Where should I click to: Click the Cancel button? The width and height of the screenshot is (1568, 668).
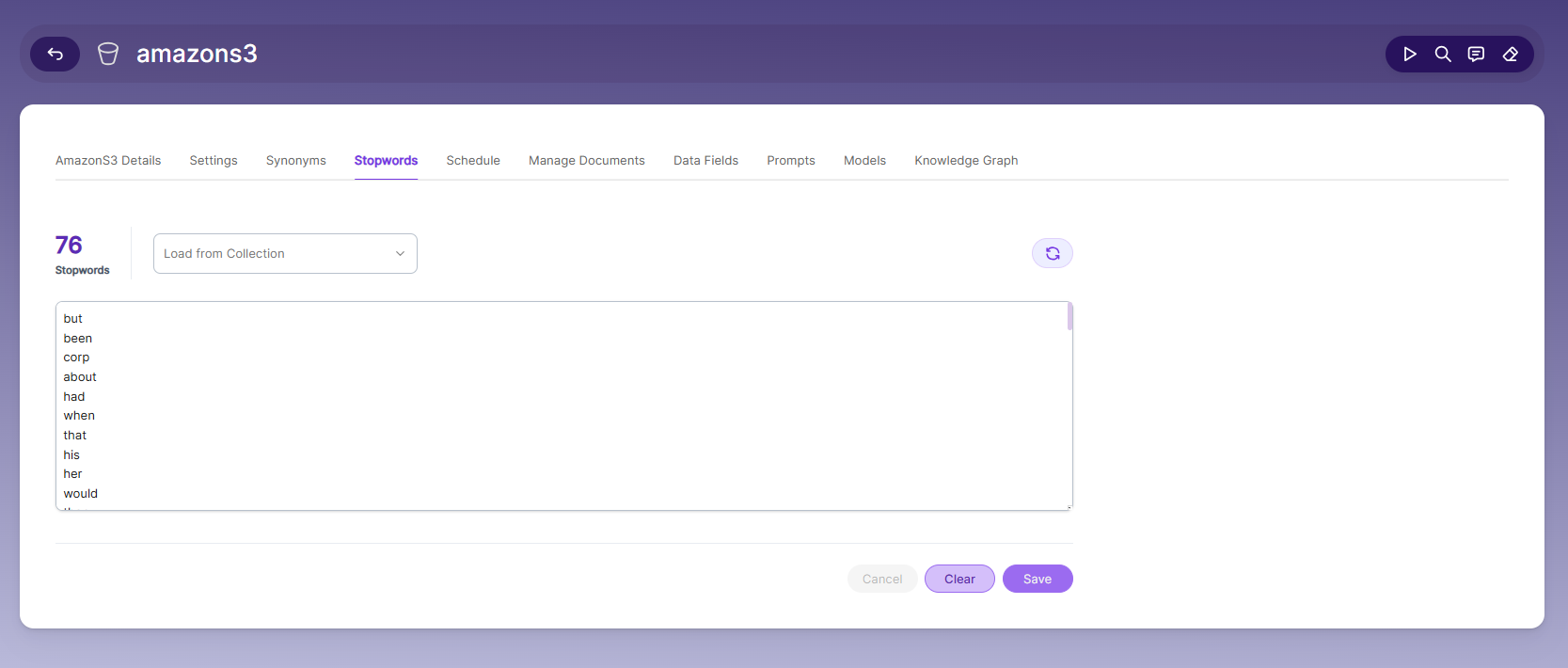pyautogui.click(x=882, y=579)
